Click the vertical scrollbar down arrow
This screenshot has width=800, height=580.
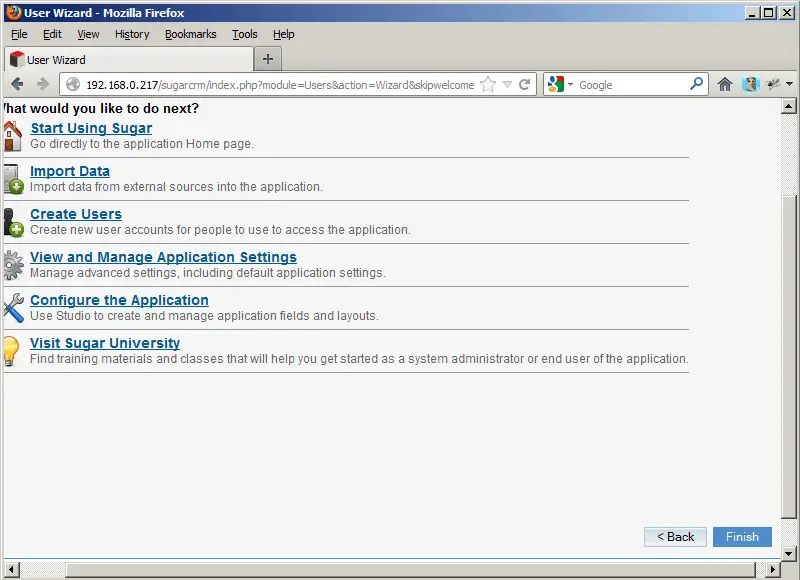tap(789, 553)
